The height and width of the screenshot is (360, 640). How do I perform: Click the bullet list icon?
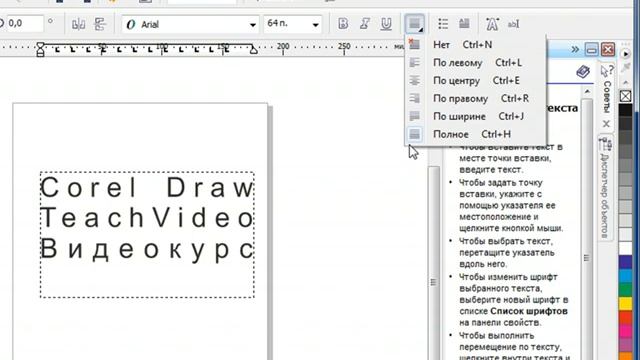point(443,24)
